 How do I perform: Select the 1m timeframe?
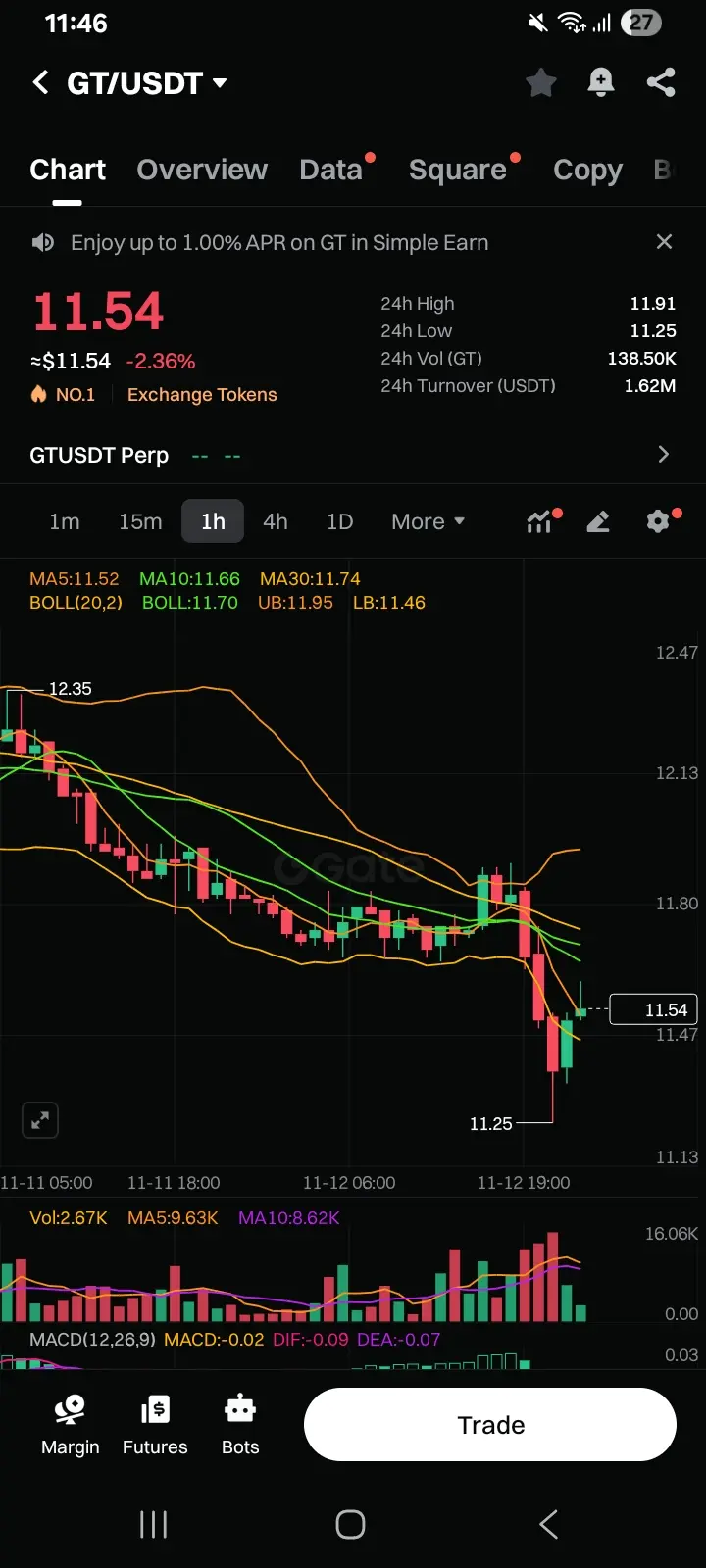(65, 521)
